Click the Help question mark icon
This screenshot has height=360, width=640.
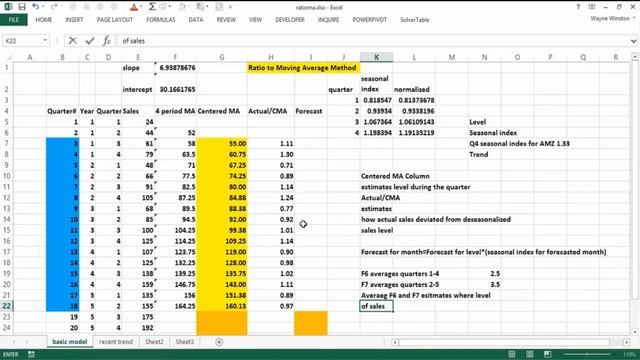(x=578, y=7)
